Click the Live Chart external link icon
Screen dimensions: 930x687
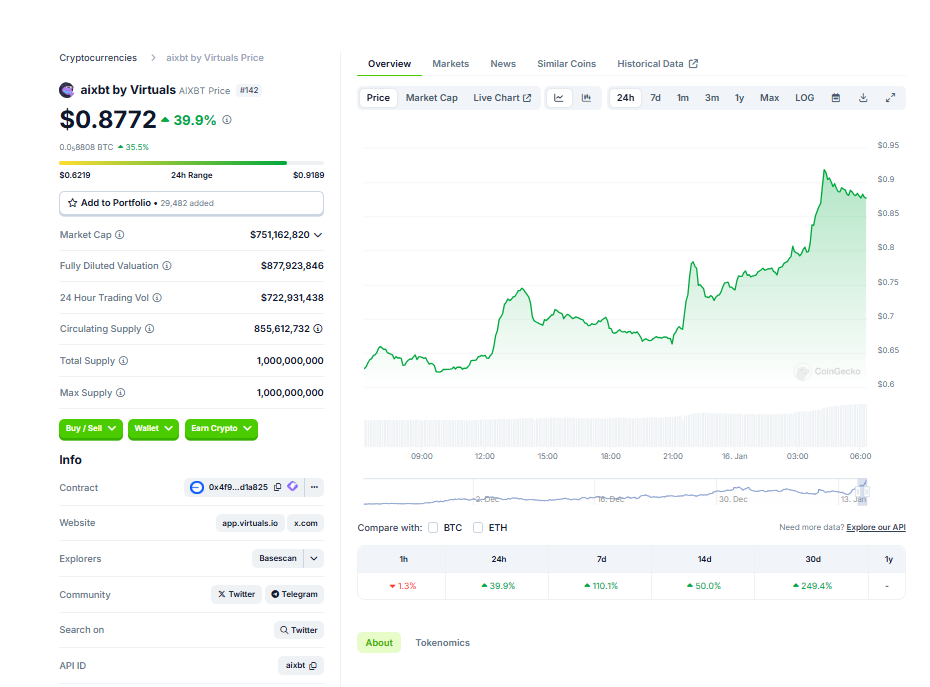click(x=527, y=98)
